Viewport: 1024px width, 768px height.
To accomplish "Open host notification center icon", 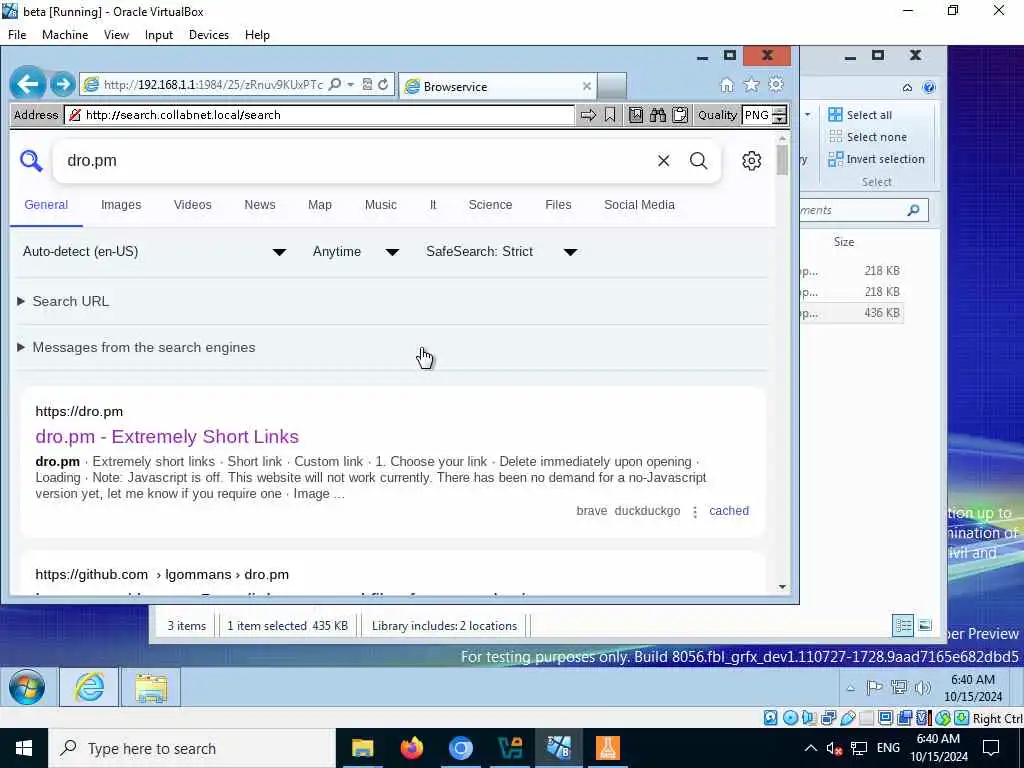I will [991, 748].
